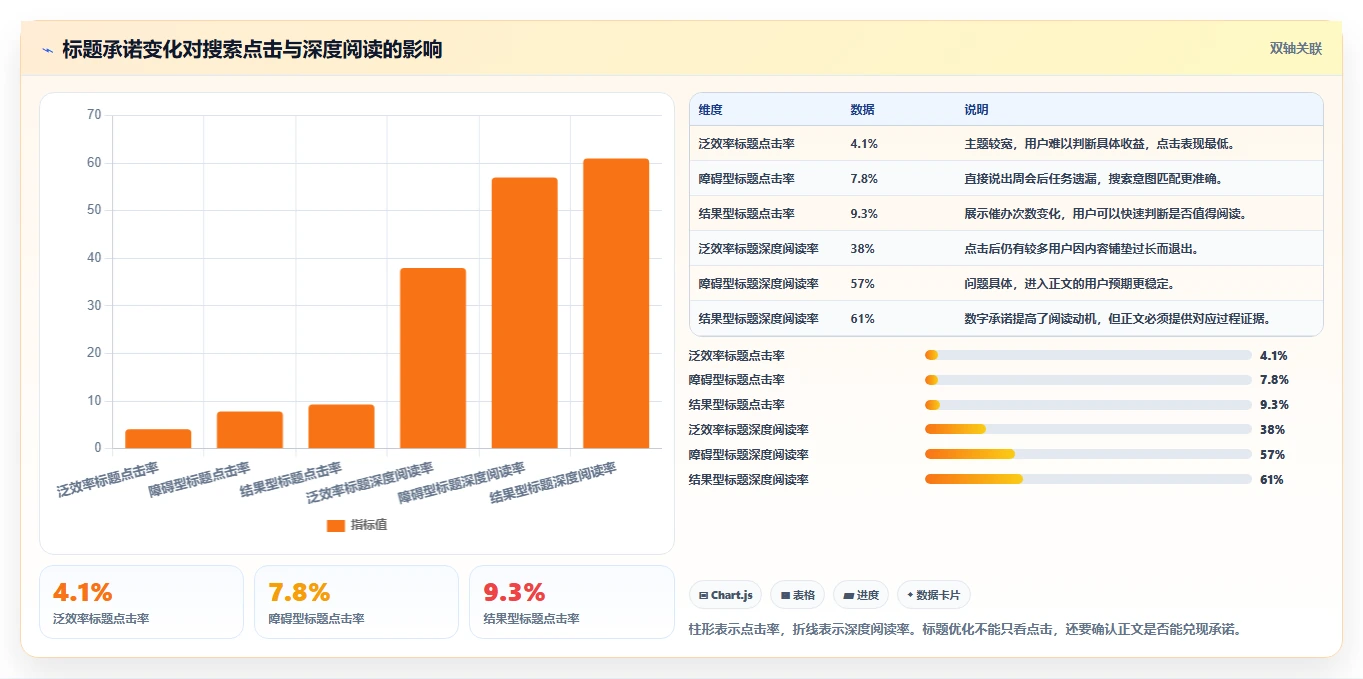
Task: Click the 数据 column header
Action: pyautogui.click(x=863, y=110)
